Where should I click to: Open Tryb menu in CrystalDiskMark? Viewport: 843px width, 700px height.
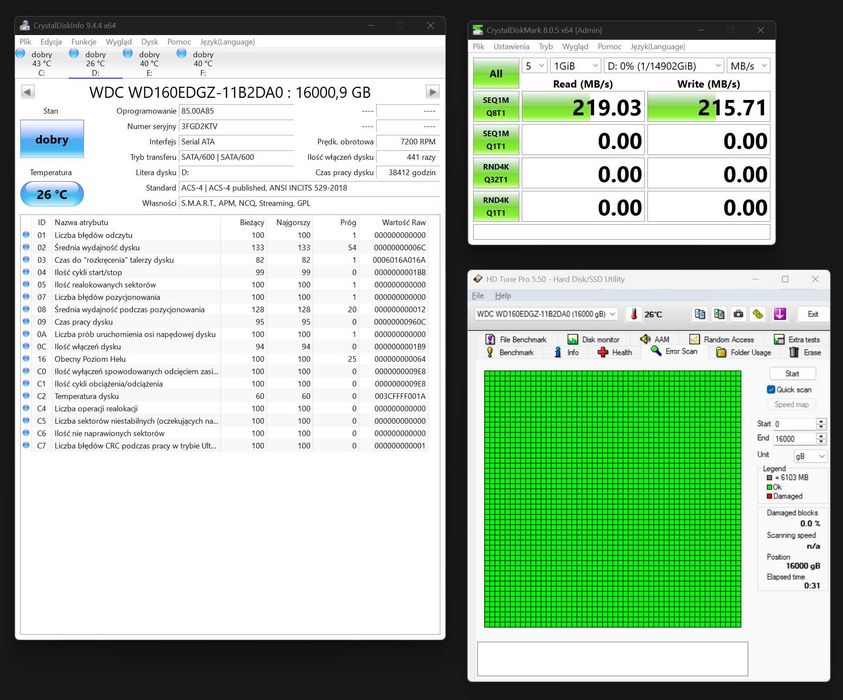(546, 47)
